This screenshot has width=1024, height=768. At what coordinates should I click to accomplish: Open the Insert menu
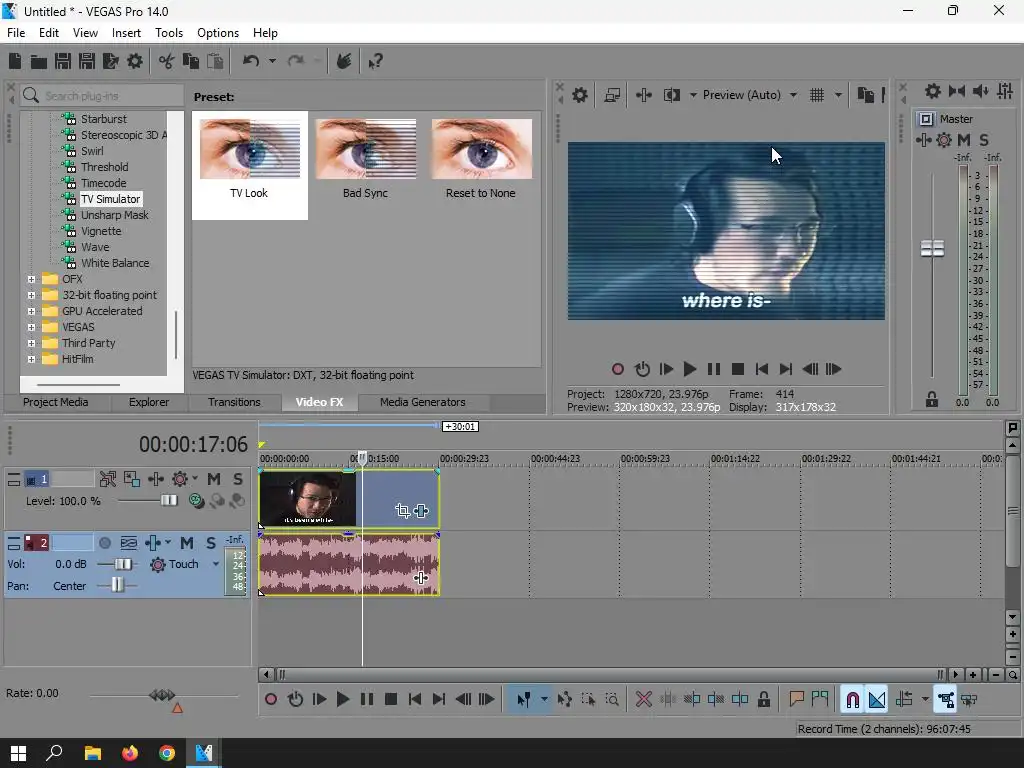click(x=126, y=33)
